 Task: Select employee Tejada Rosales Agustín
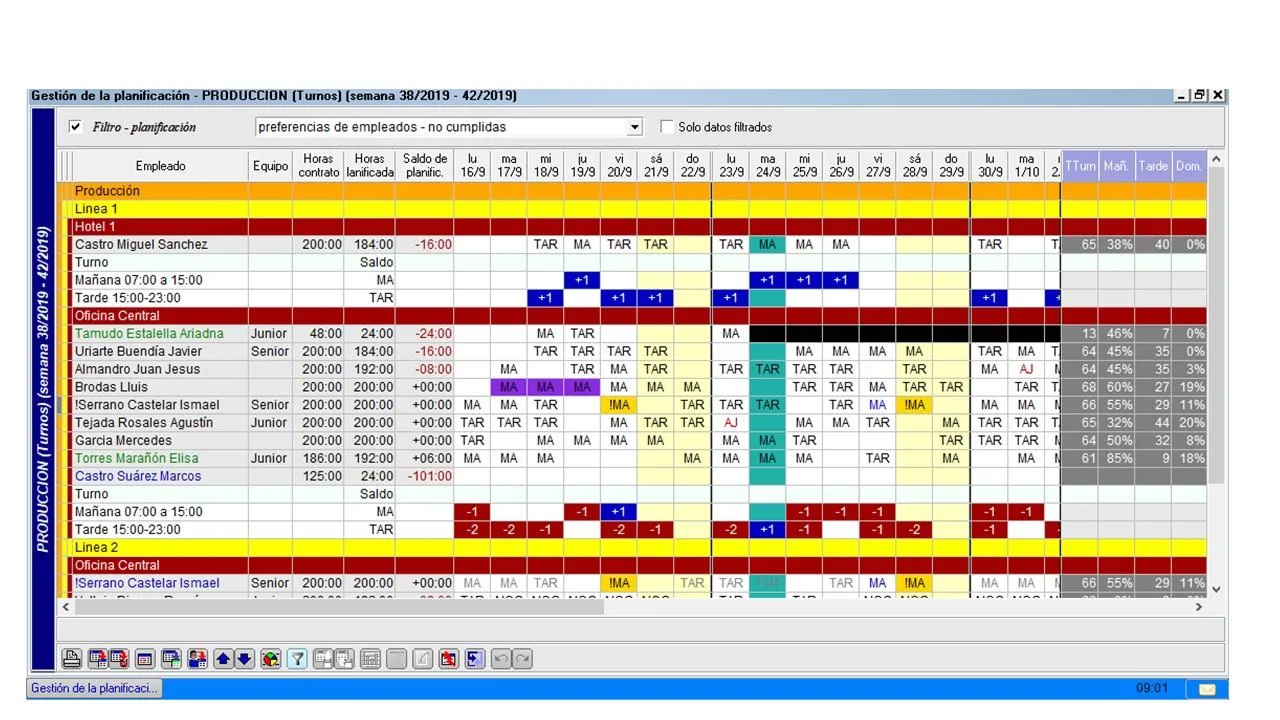[x=144, y=423]
